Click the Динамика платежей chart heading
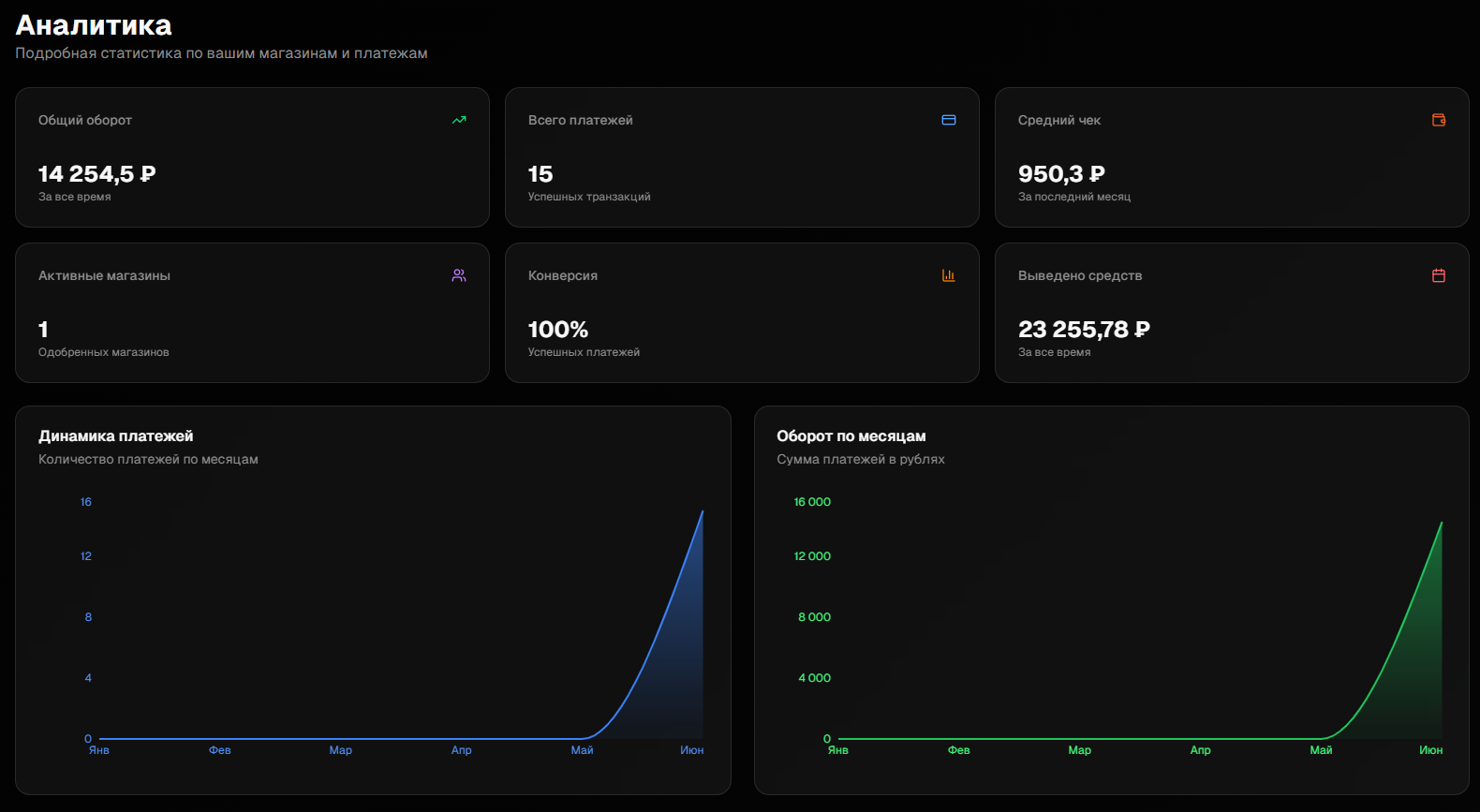Image resolution: width=1480 pixels, height=812 pixels. point(116,436)
